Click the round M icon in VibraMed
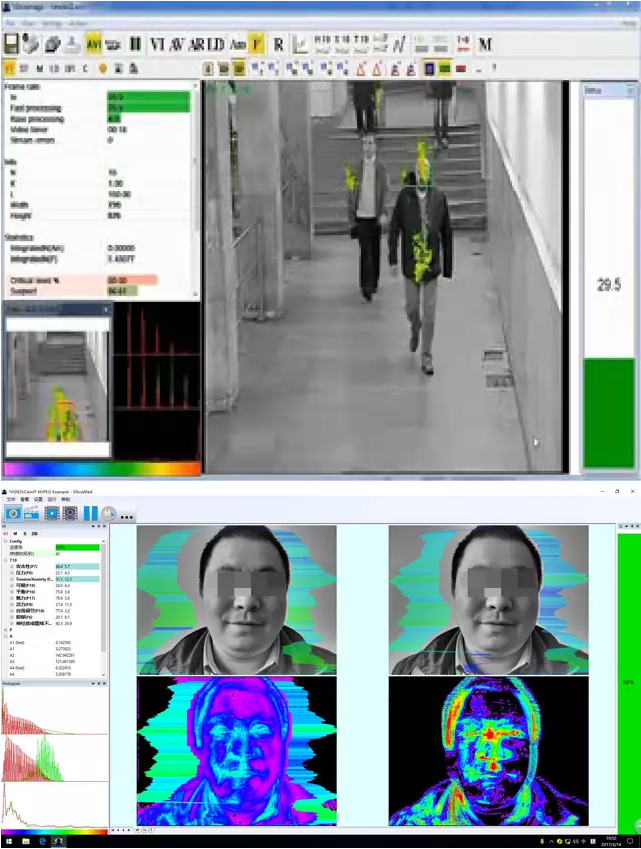The width and height of the screenshot is (641, 849). coord(109,513)
